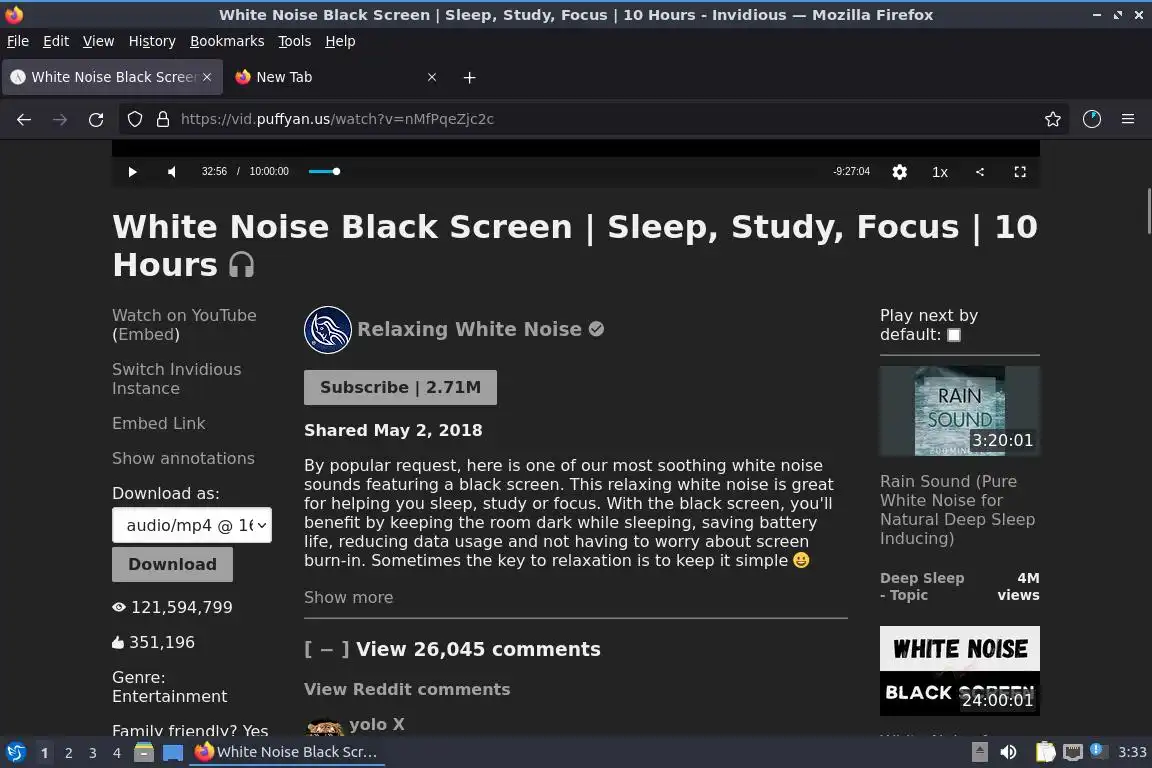Screen dimensions: 1152x768
Task: Click the show desktop taskbar icon
Action: click(173, 753)
